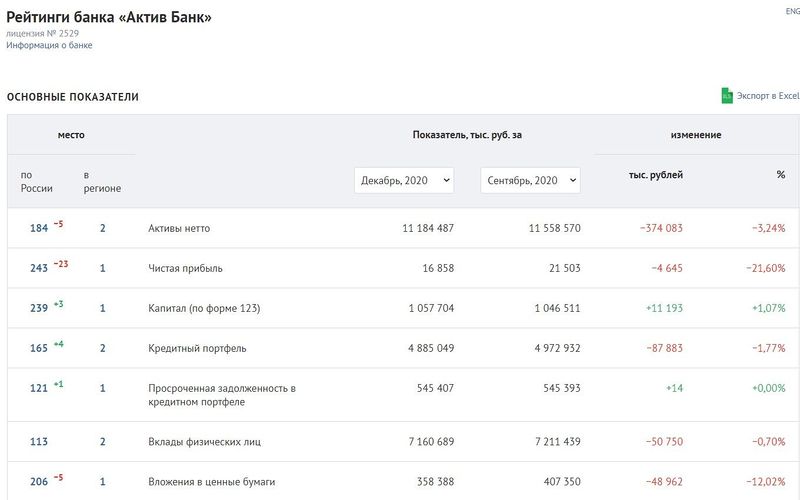800x500 pixels.
Task: Open region rank 1 in Вложения в ценные бумаги row
Action: tap(103, 481)
